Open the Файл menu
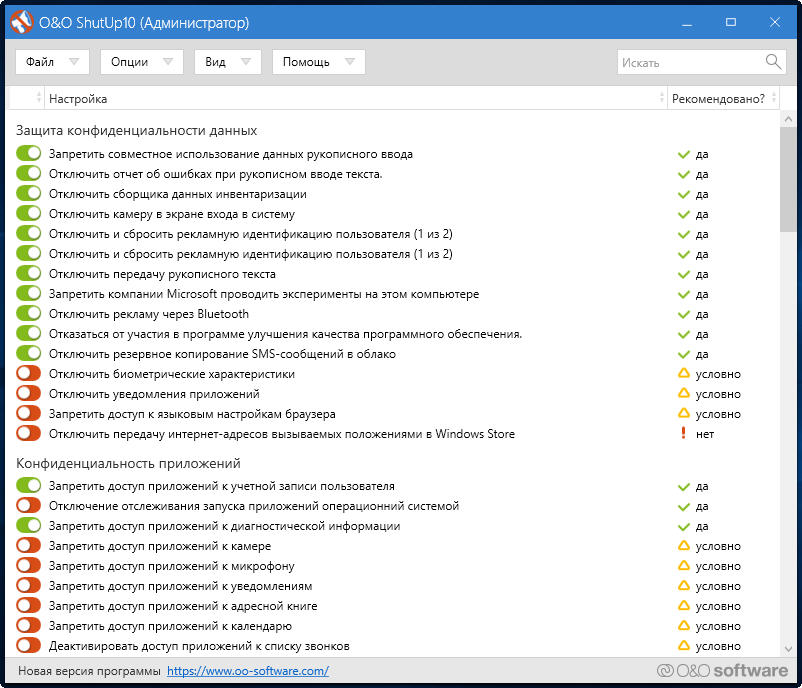 pyautogui.click(x=52, y=62)
